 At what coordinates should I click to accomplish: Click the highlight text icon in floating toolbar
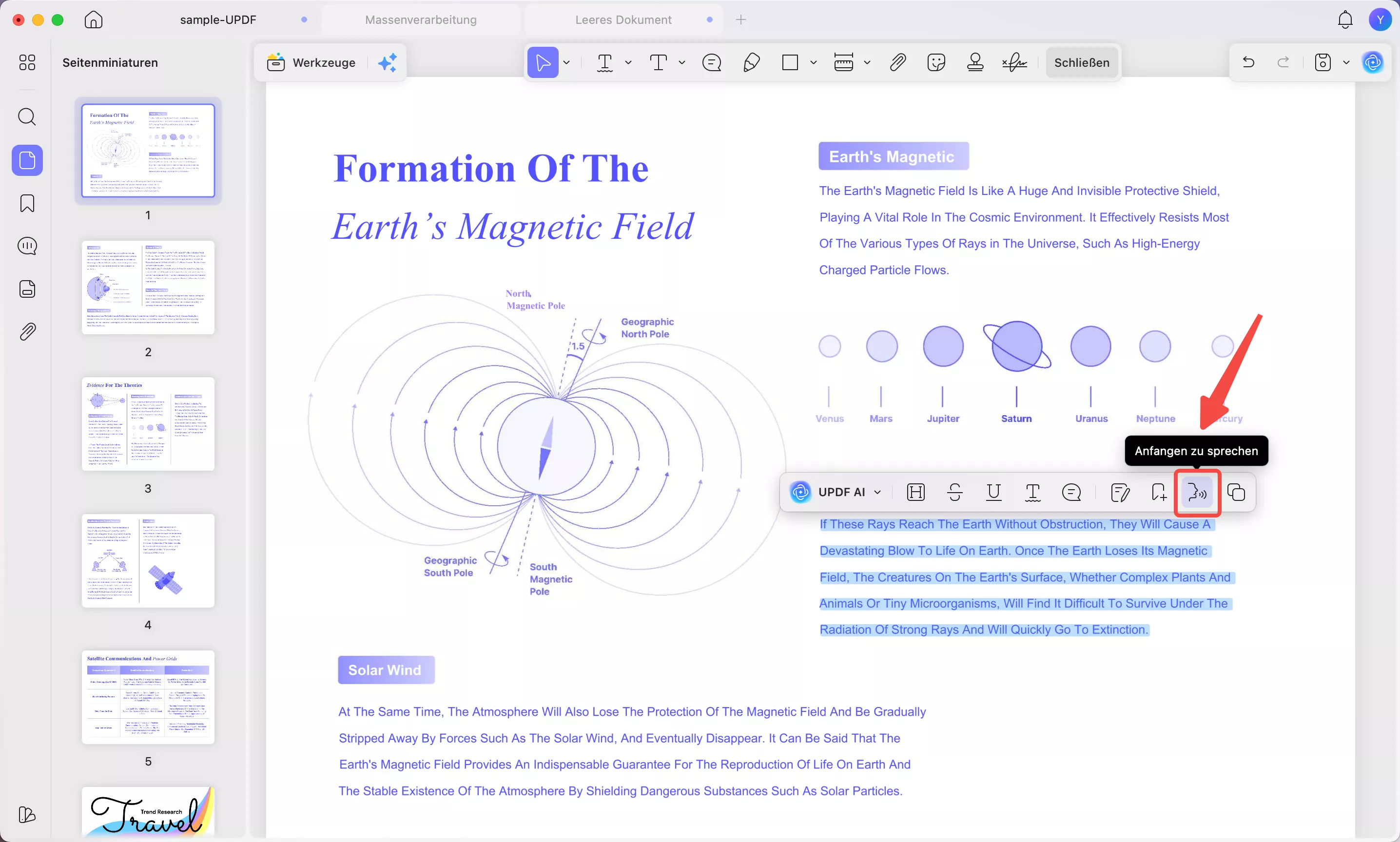click(x=915, y=492)
